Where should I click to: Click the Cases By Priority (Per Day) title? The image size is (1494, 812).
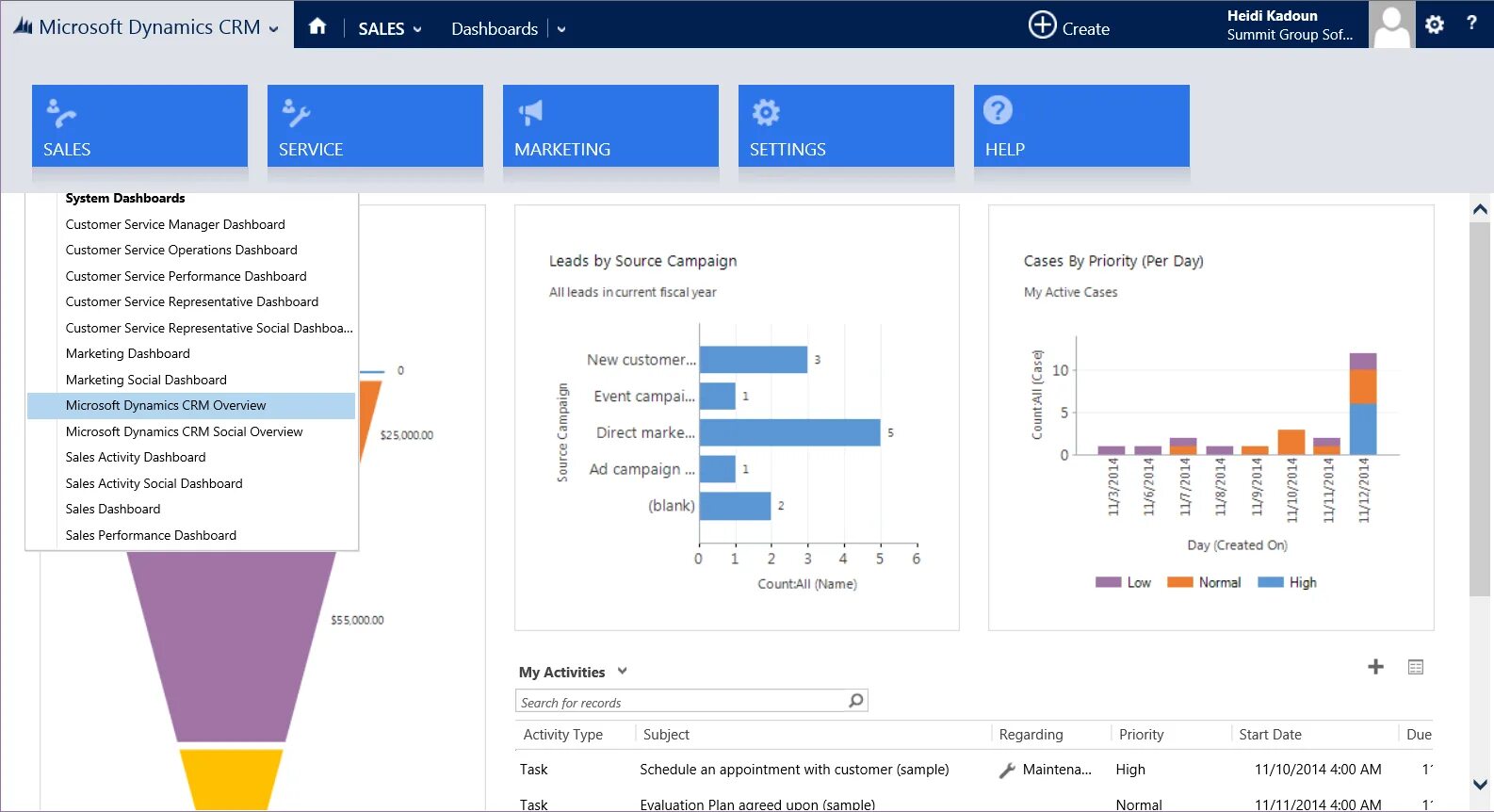(x=1113, y=261)
